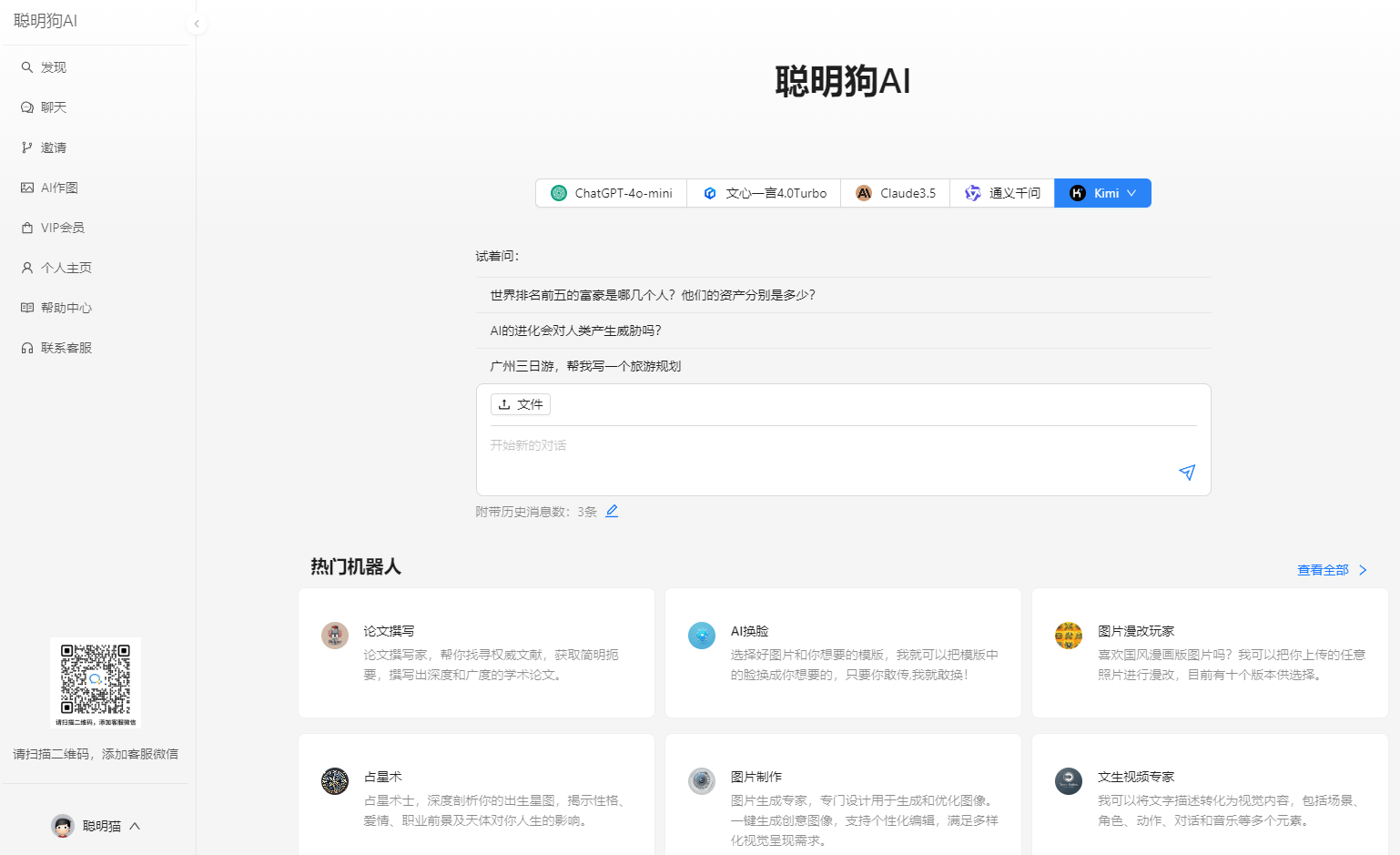Choose the Claude3.5 model

[896, 193]
